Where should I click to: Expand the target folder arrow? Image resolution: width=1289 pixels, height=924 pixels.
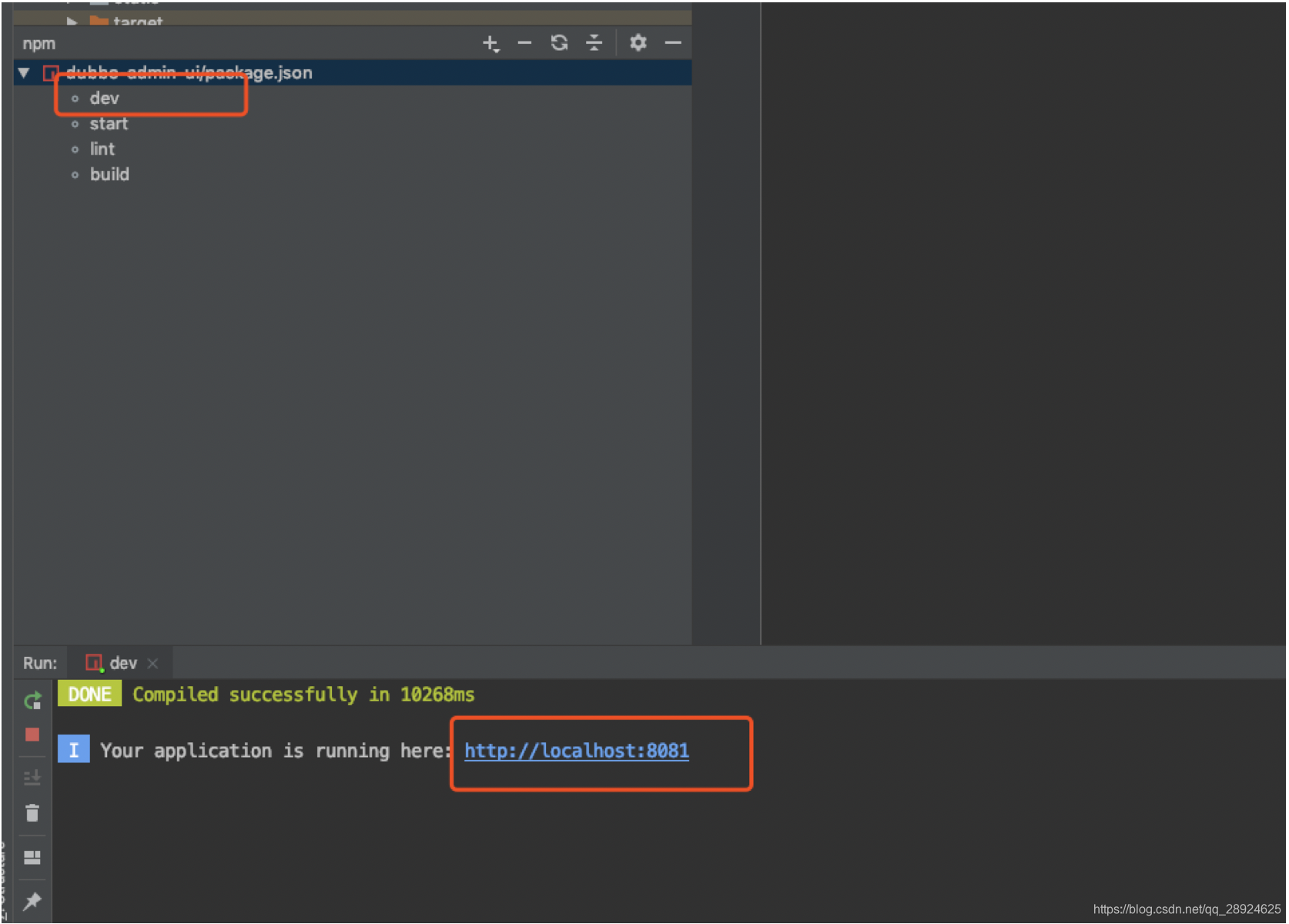point(72,21)
